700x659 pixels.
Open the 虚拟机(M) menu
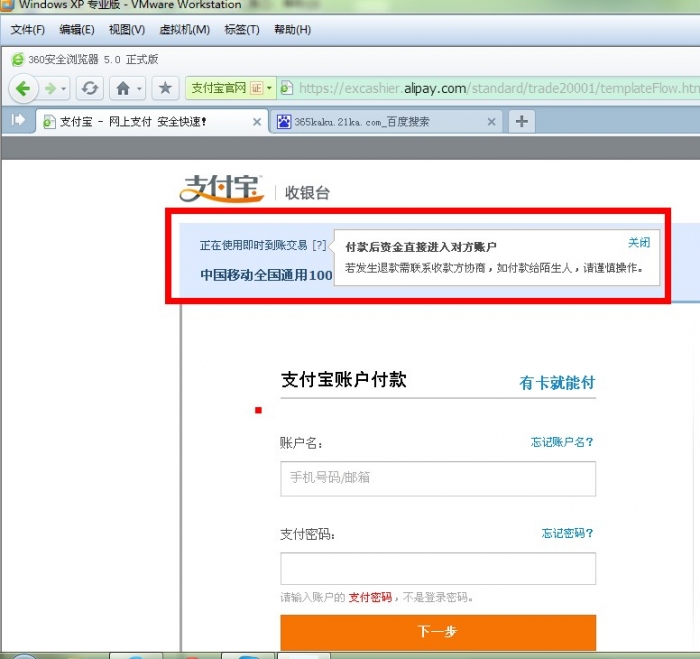pyautogui.click(x=184, y=29)
